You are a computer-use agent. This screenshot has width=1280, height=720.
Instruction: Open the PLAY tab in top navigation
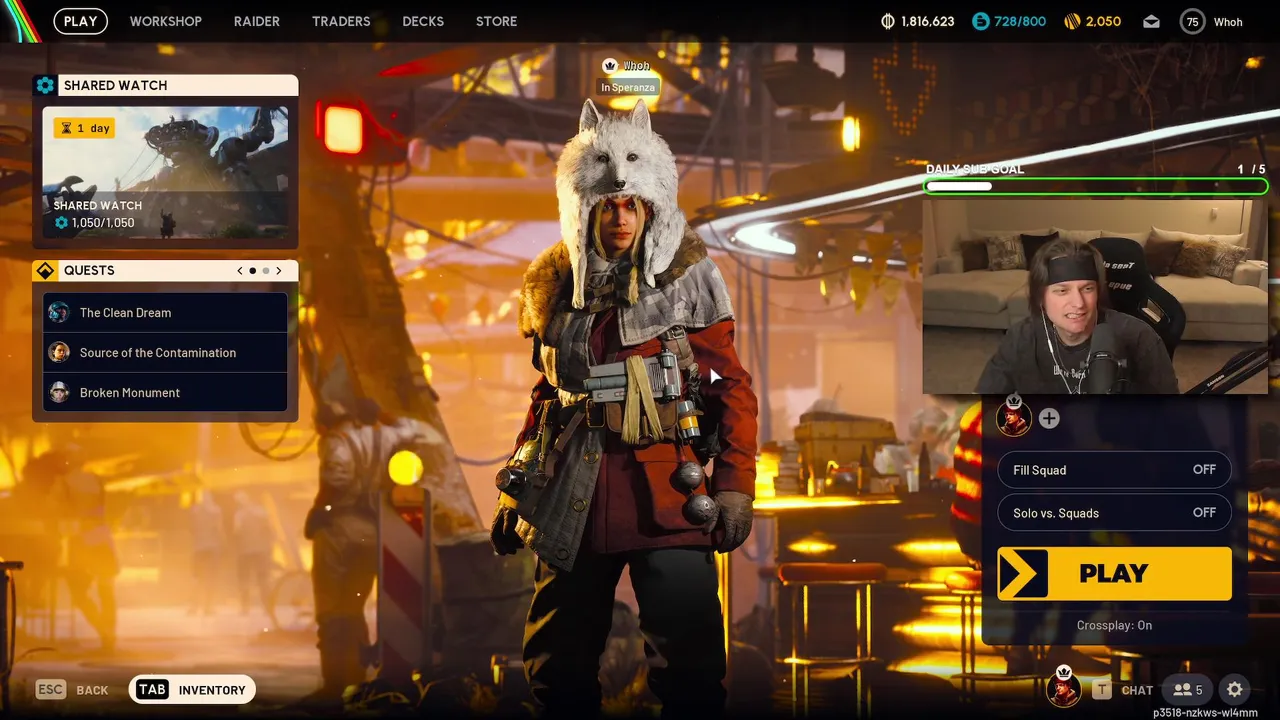(x=81, y=21)
